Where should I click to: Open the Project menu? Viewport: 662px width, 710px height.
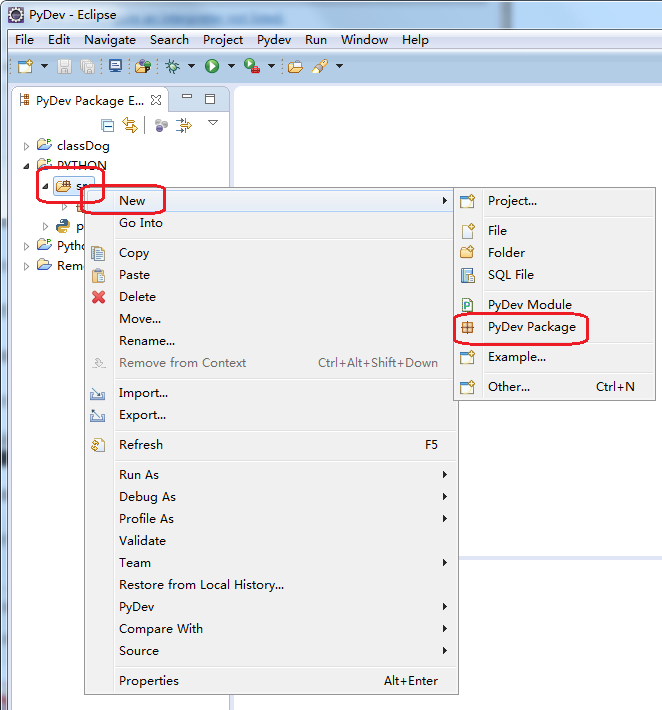coord(223,40)
